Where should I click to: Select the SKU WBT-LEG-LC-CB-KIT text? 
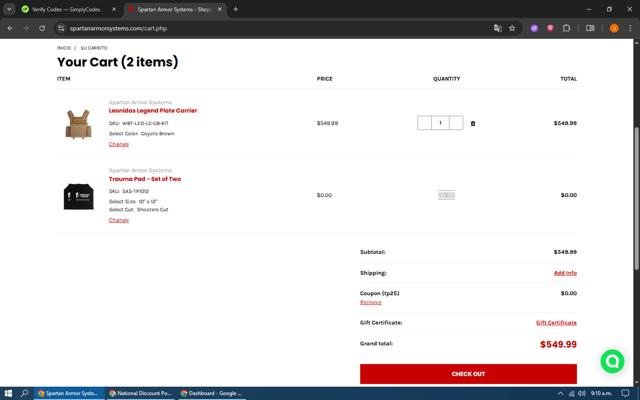click(x=138, y=123)
